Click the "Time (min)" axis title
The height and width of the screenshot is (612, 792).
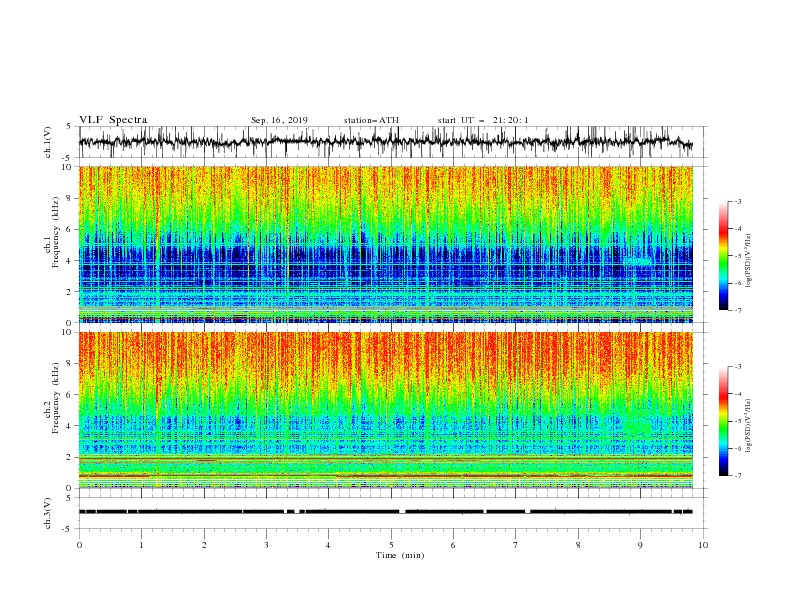point(400,555)
